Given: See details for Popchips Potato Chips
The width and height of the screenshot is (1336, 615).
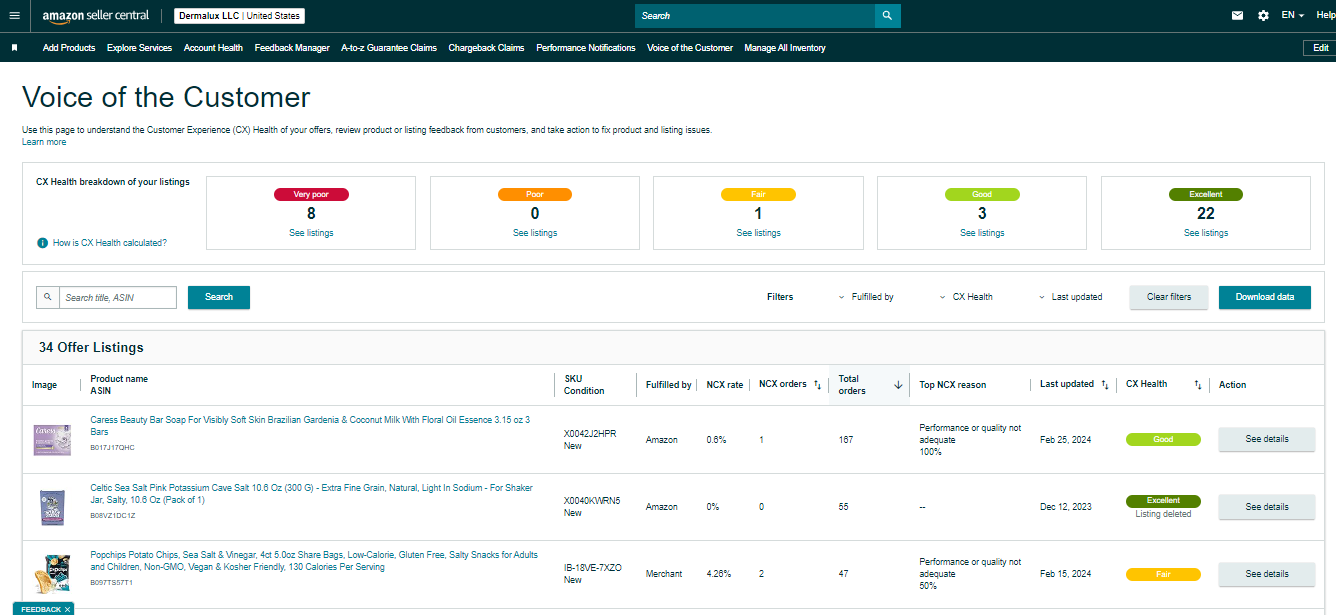Looking at the screenshot, I should tap(1267, 574).
